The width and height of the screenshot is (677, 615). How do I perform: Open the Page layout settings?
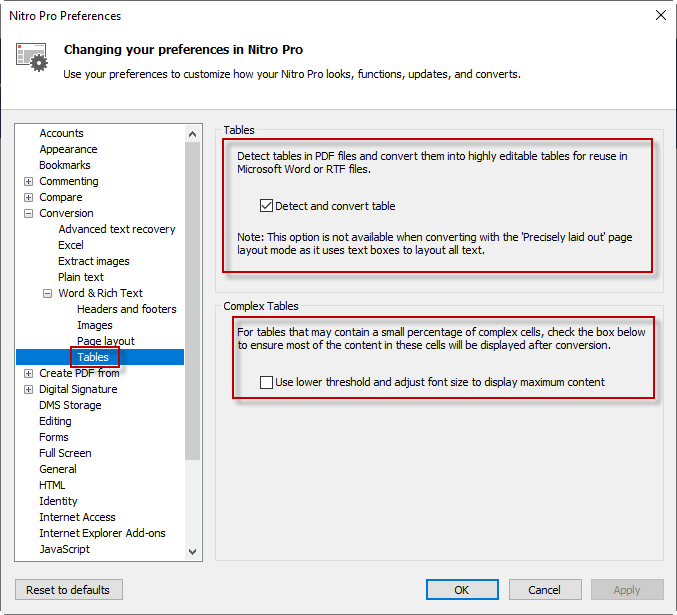point(106,341)
